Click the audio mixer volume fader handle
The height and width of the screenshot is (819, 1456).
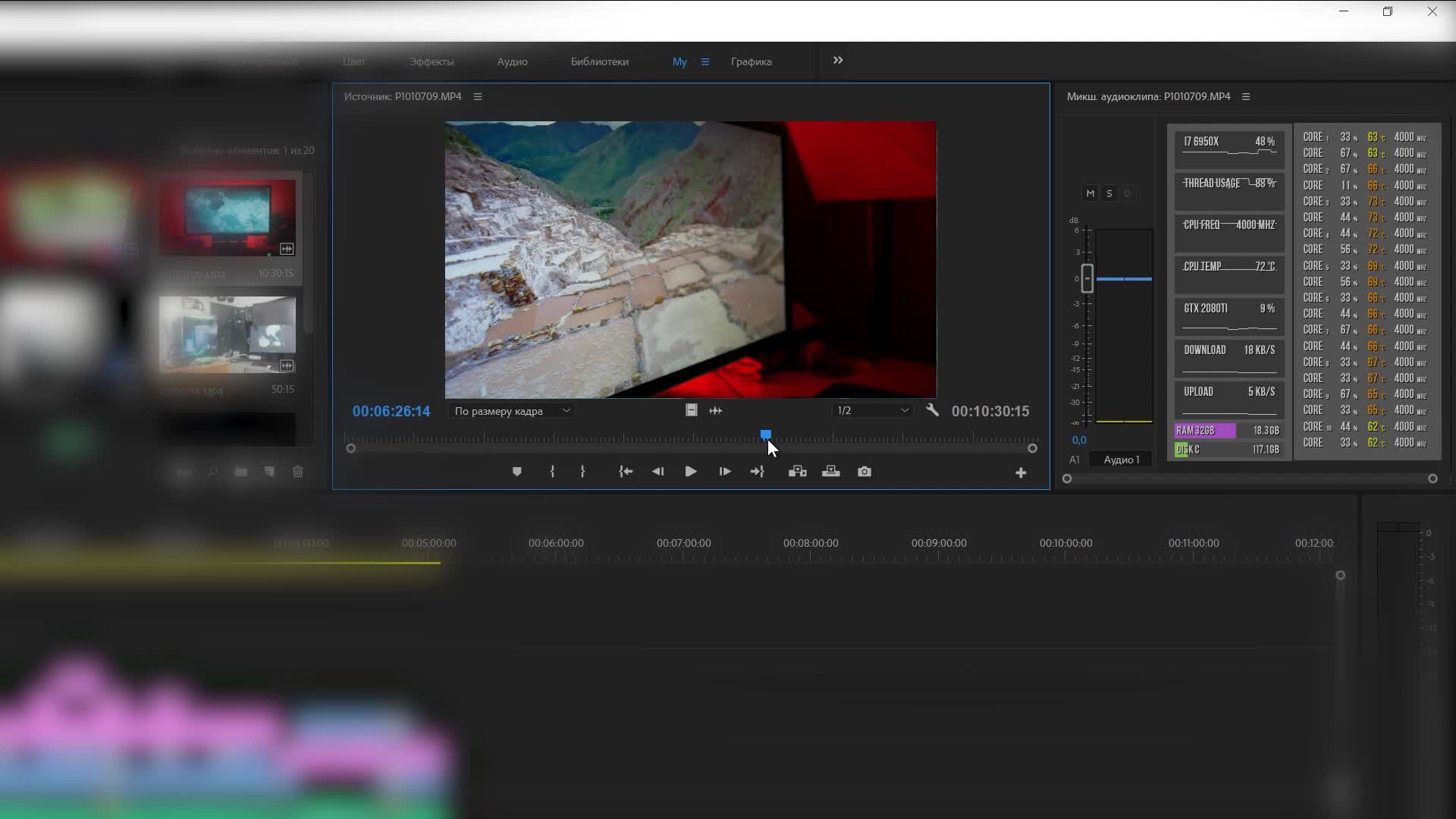(1087, 278)
